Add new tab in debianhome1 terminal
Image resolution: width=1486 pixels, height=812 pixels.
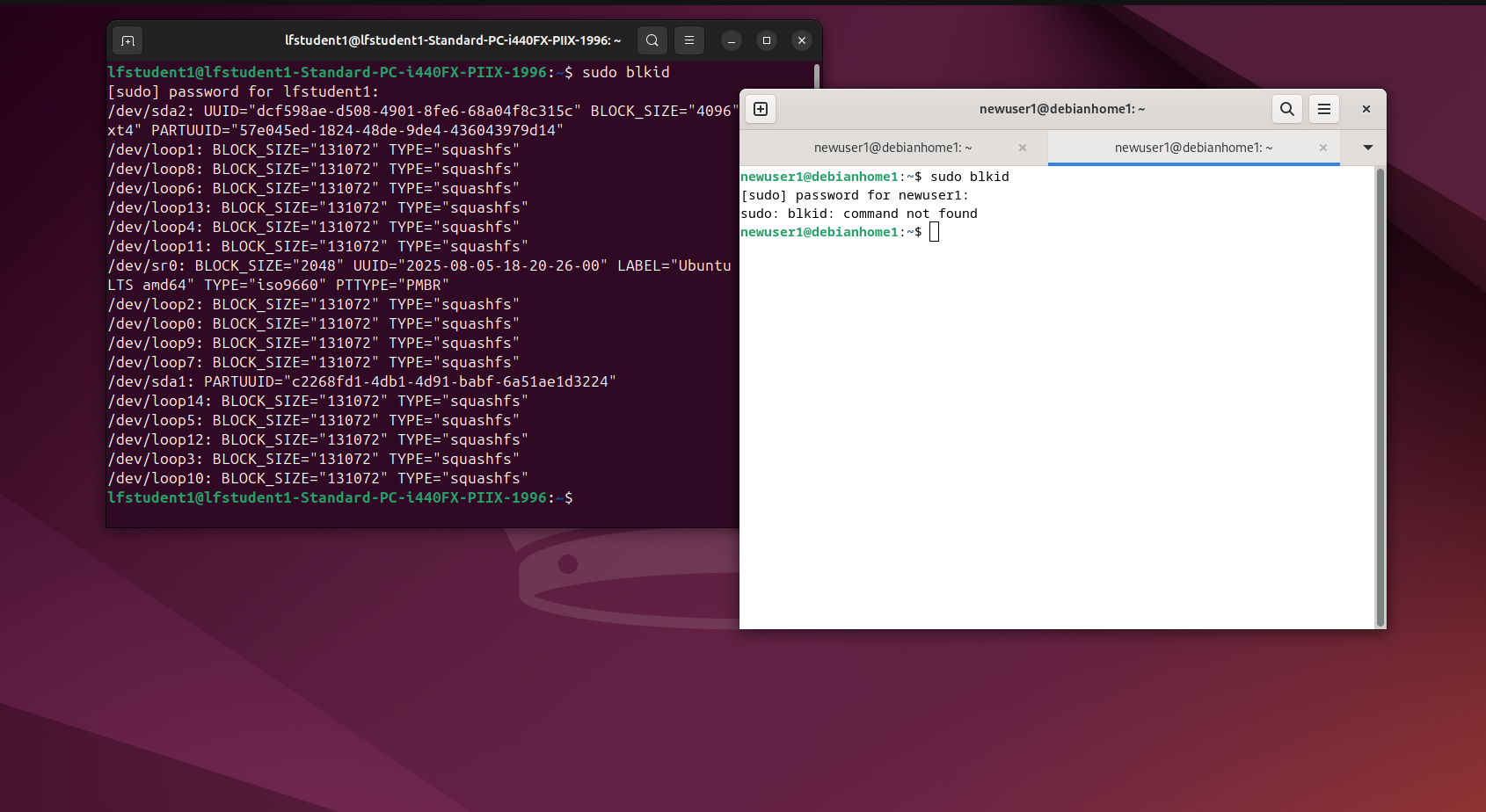click(761, 109)
